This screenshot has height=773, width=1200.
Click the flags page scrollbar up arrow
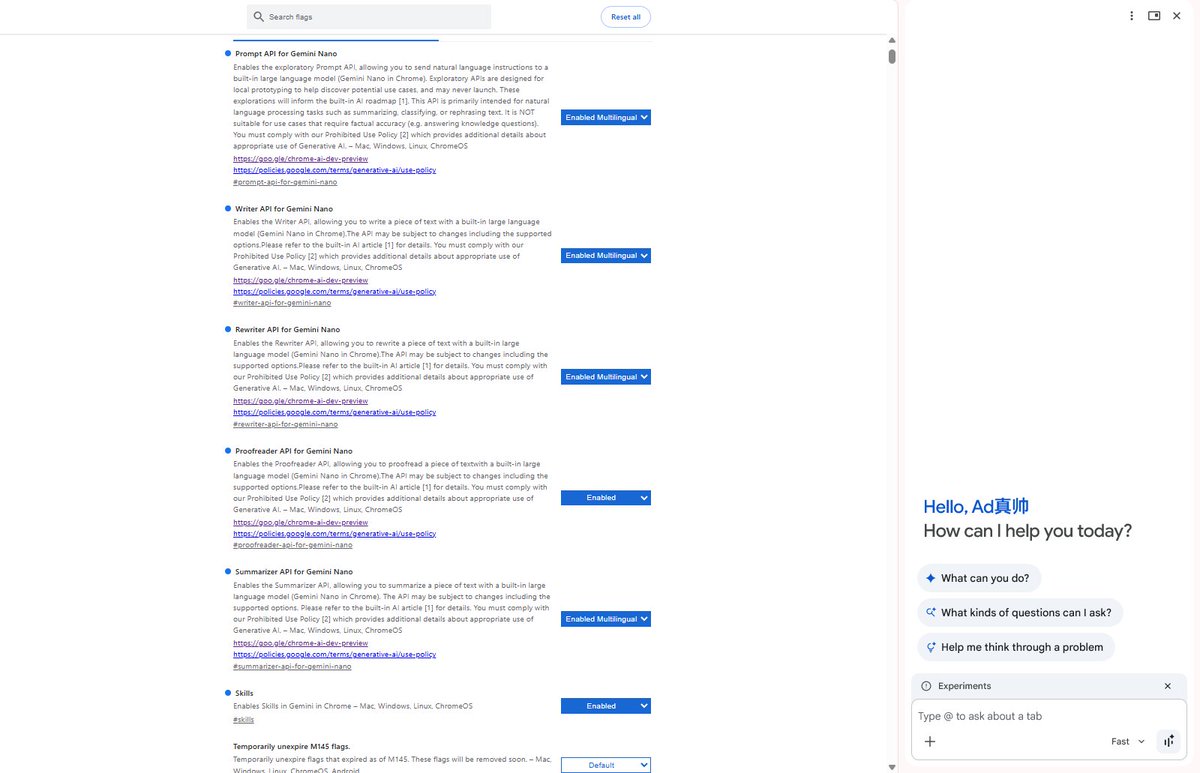pos(892,40)
